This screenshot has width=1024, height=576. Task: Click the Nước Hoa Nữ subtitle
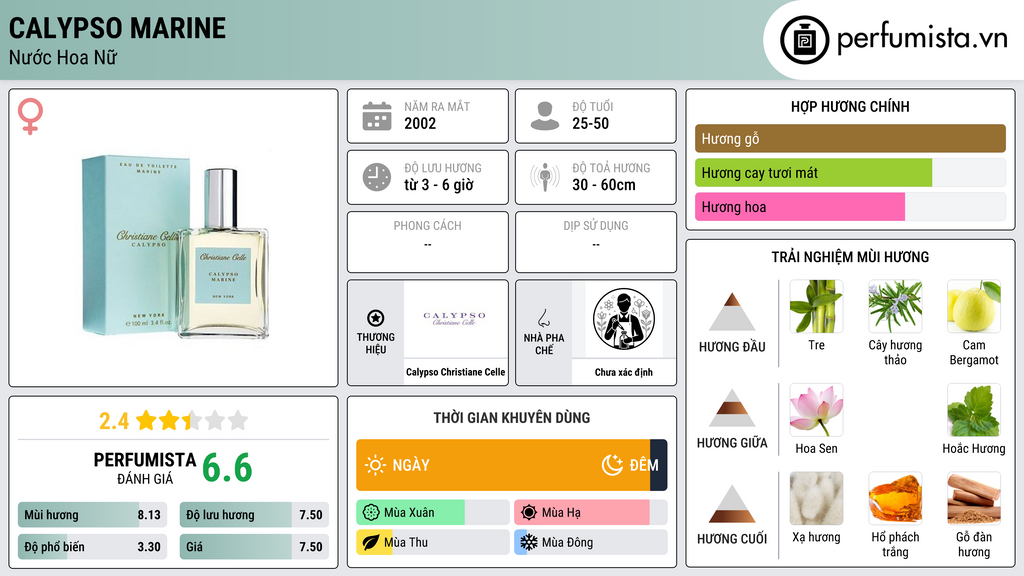pos(63,58)
